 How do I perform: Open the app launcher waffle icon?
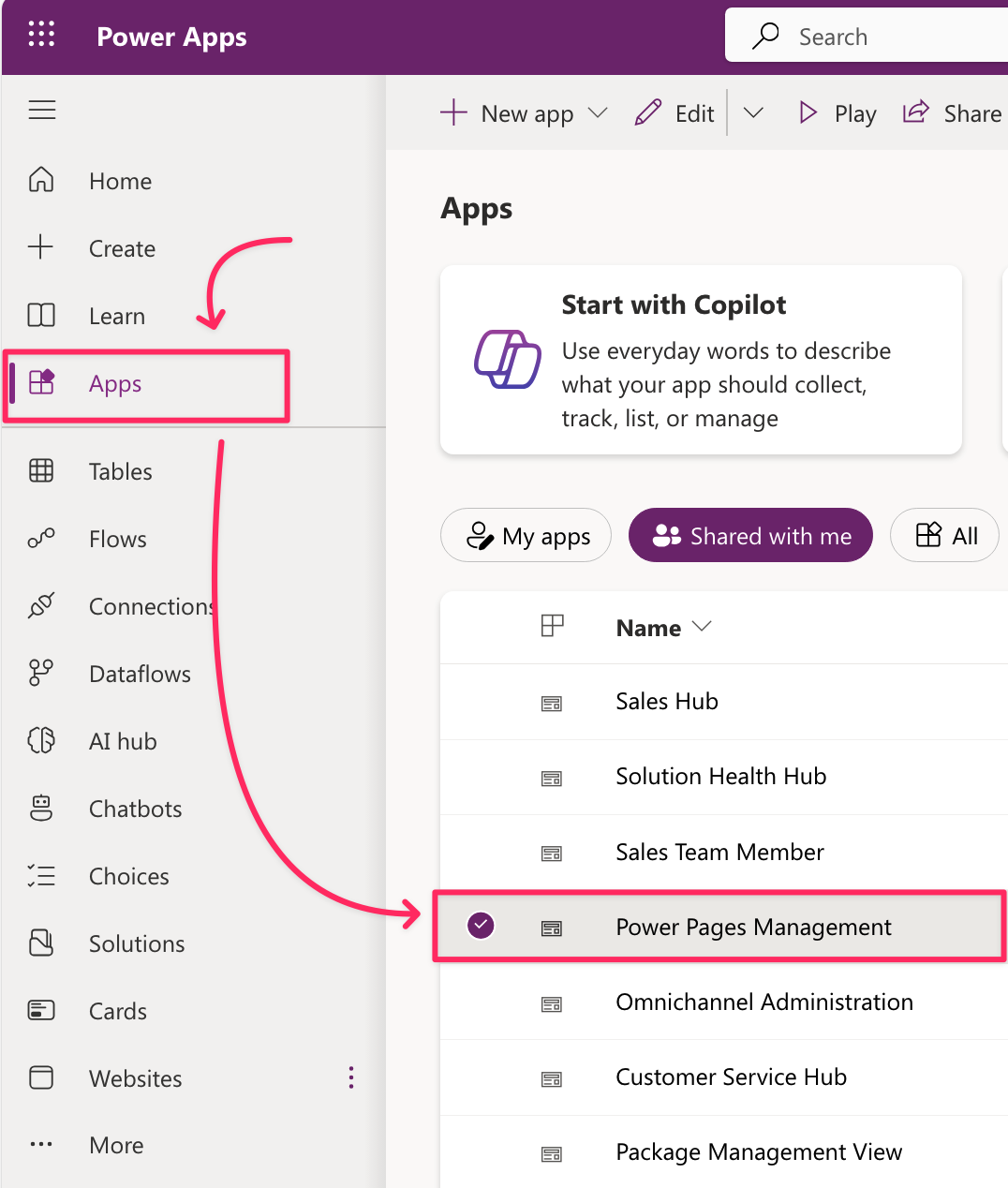coord(41,37)
